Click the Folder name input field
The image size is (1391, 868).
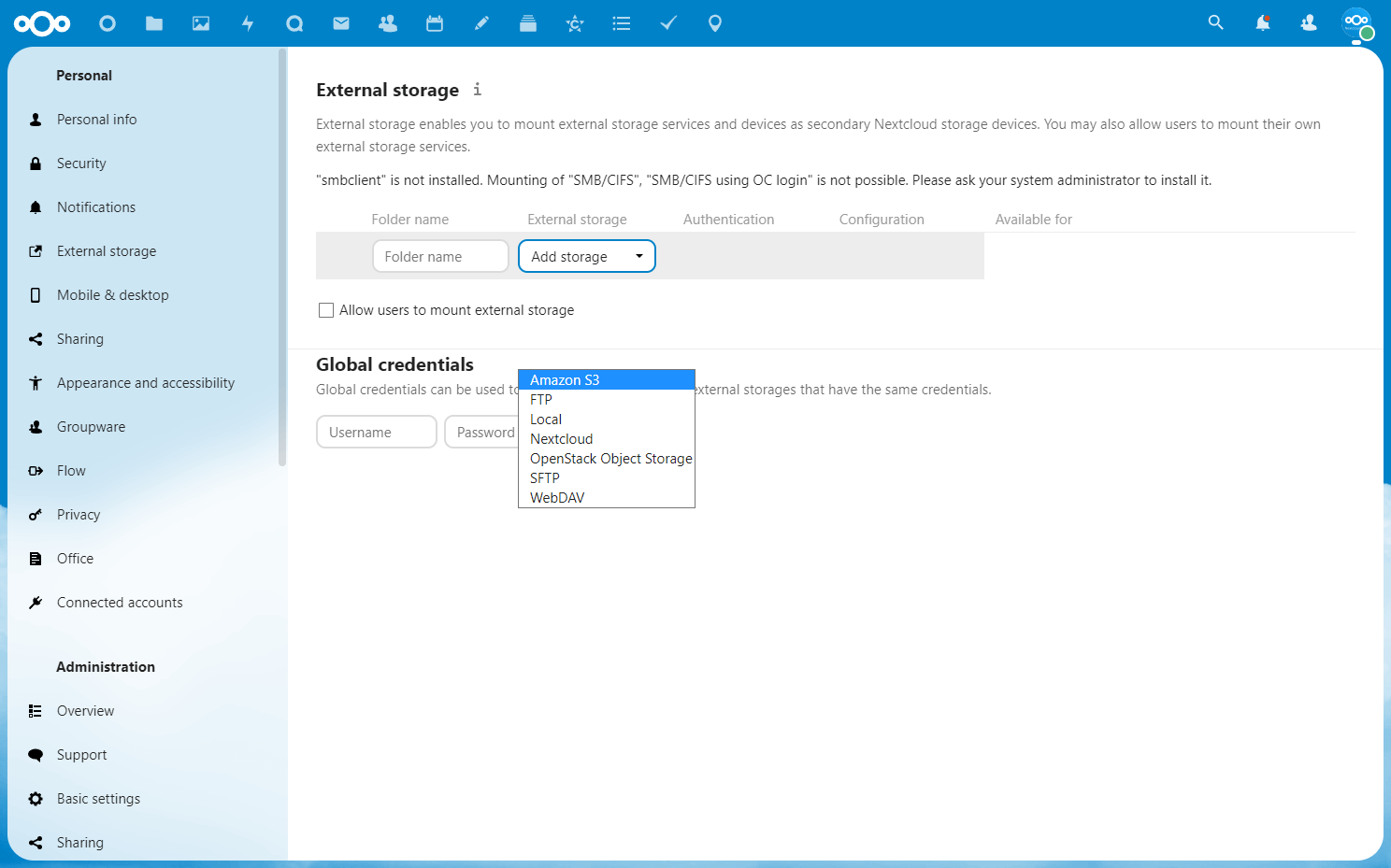[x=440, y=256]
